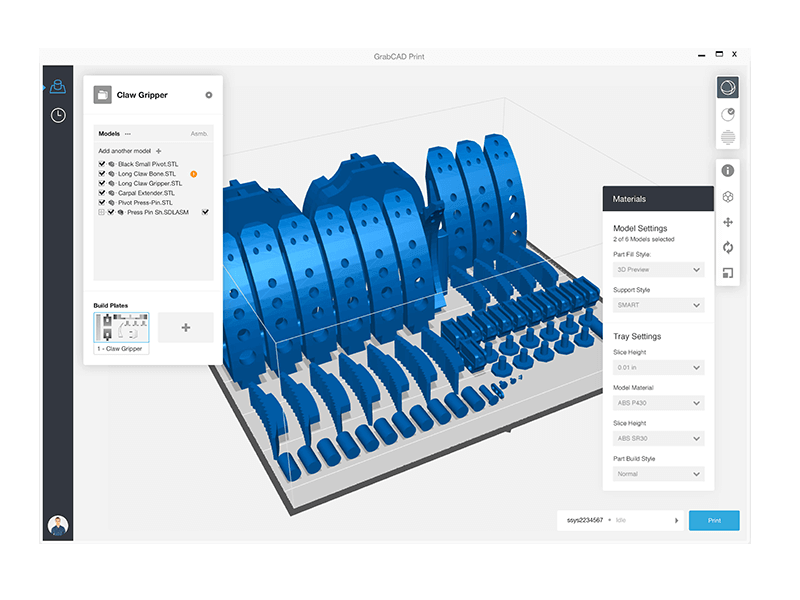Expand the Press Pin Sh.SDLASM tree item

point(102,212)
